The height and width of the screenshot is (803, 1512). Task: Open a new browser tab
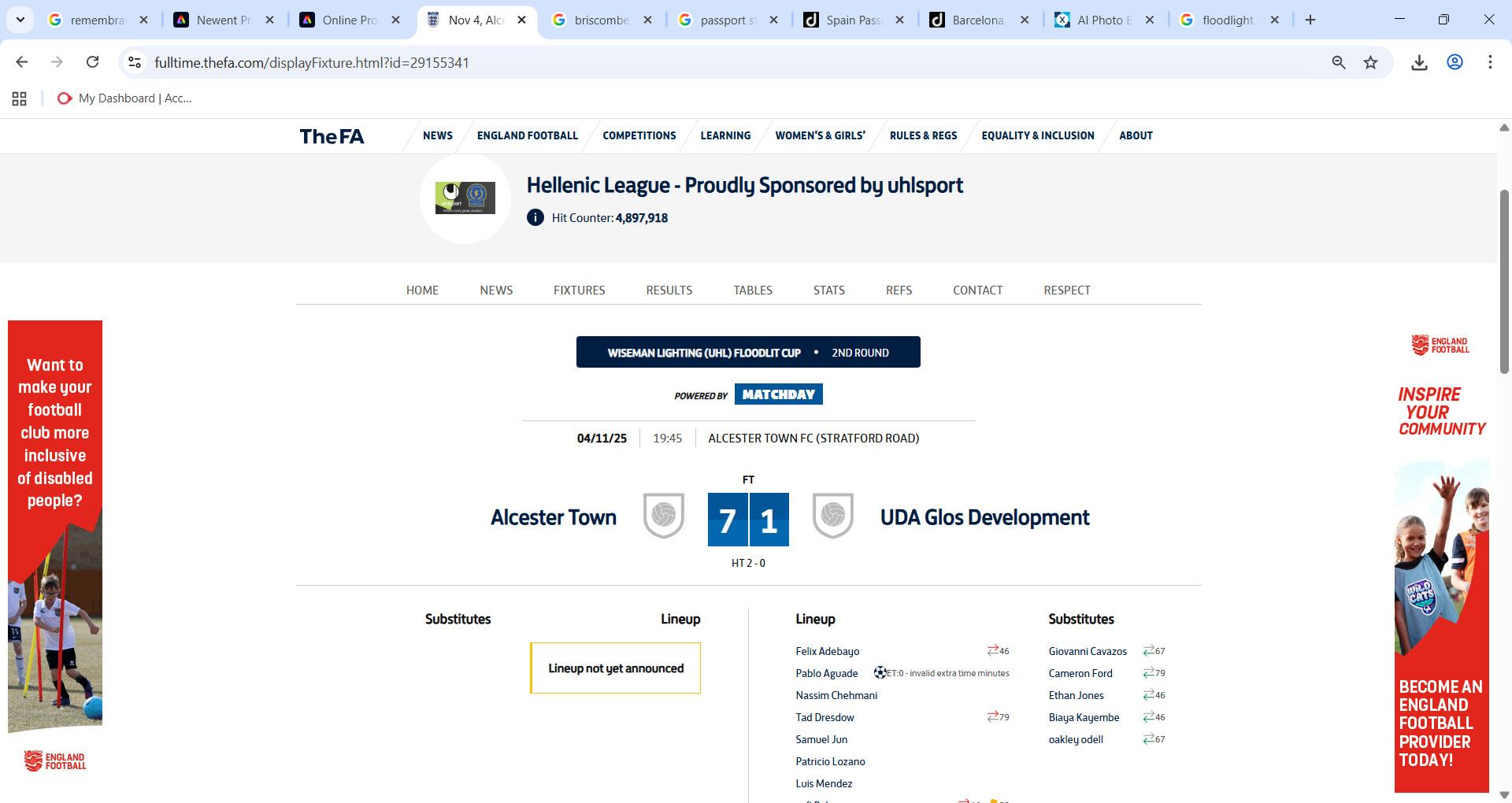(x=1310, y=20)
